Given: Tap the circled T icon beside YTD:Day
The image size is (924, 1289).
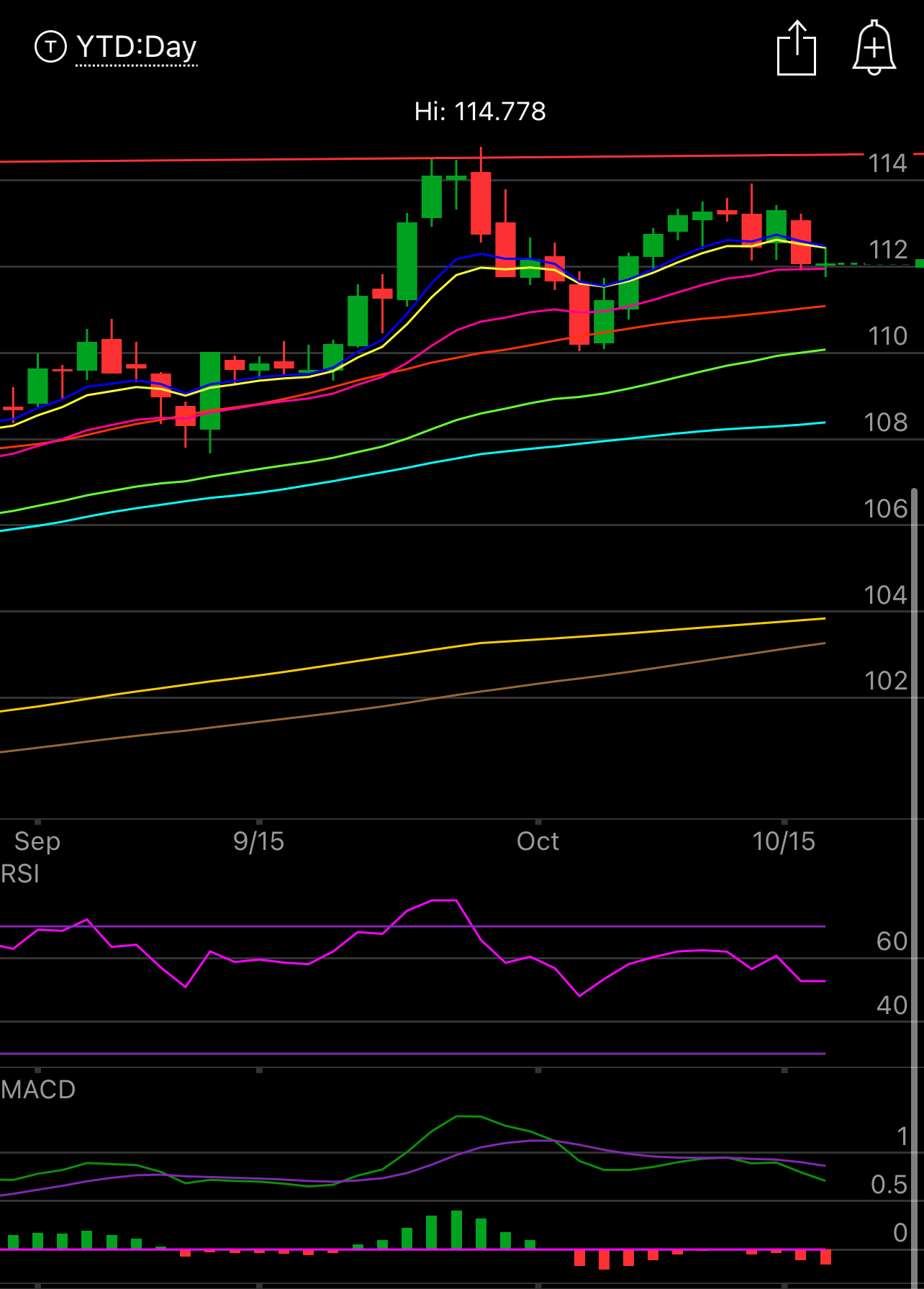Looking at the screenshot, I should (x=50, y=48).
